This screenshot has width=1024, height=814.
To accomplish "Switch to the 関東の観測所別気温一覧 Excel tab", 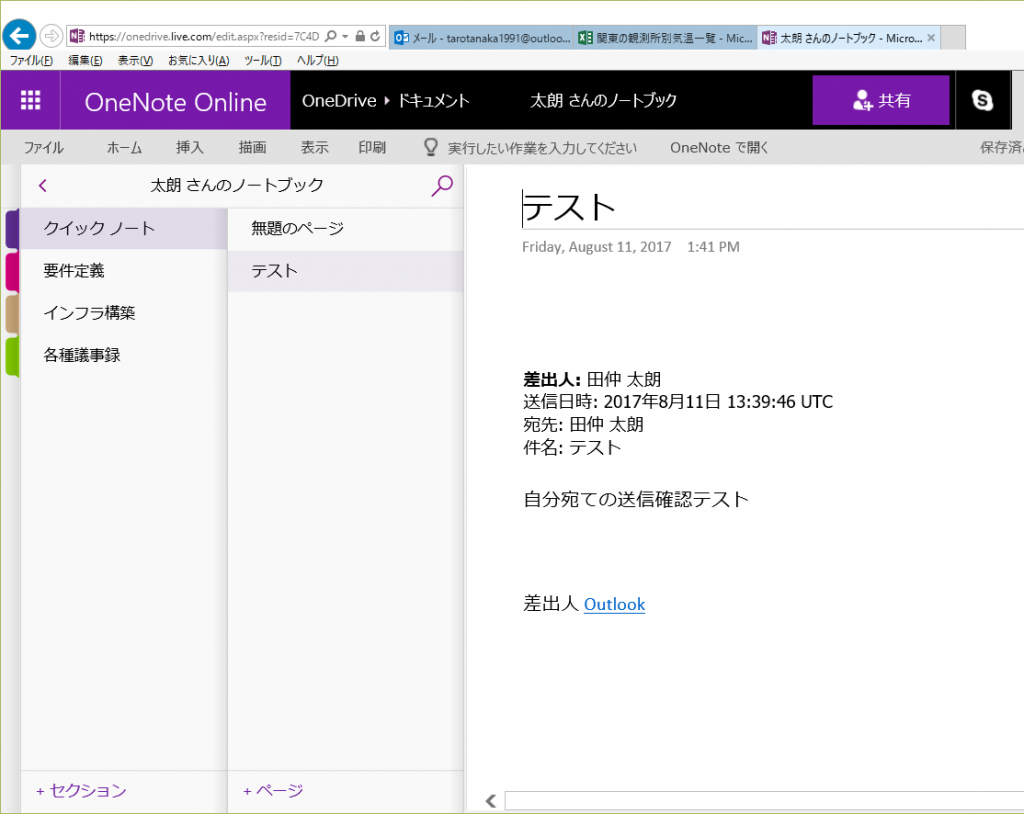I will point(665,38).
